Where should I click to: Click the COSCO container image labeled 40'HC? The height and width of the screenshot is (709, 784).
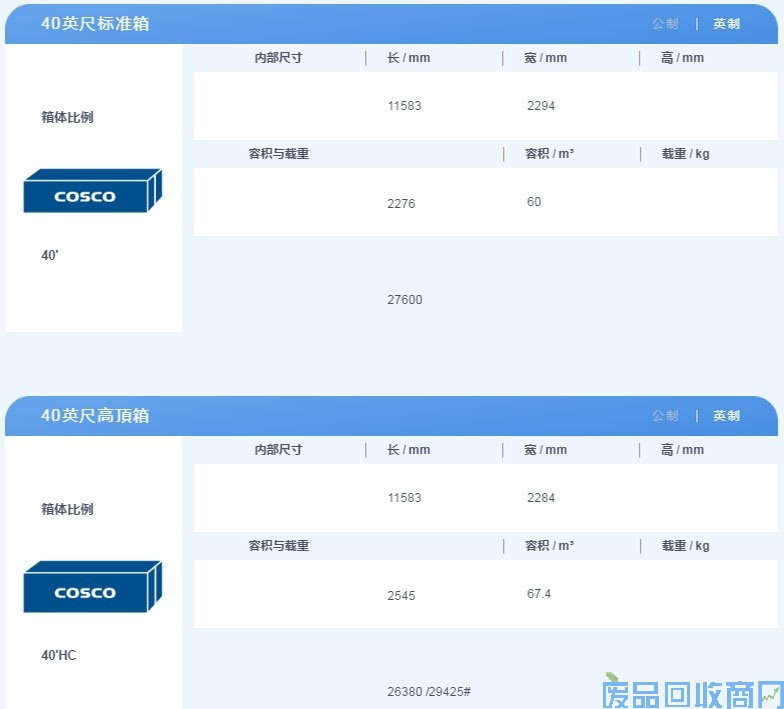point(92,587)
